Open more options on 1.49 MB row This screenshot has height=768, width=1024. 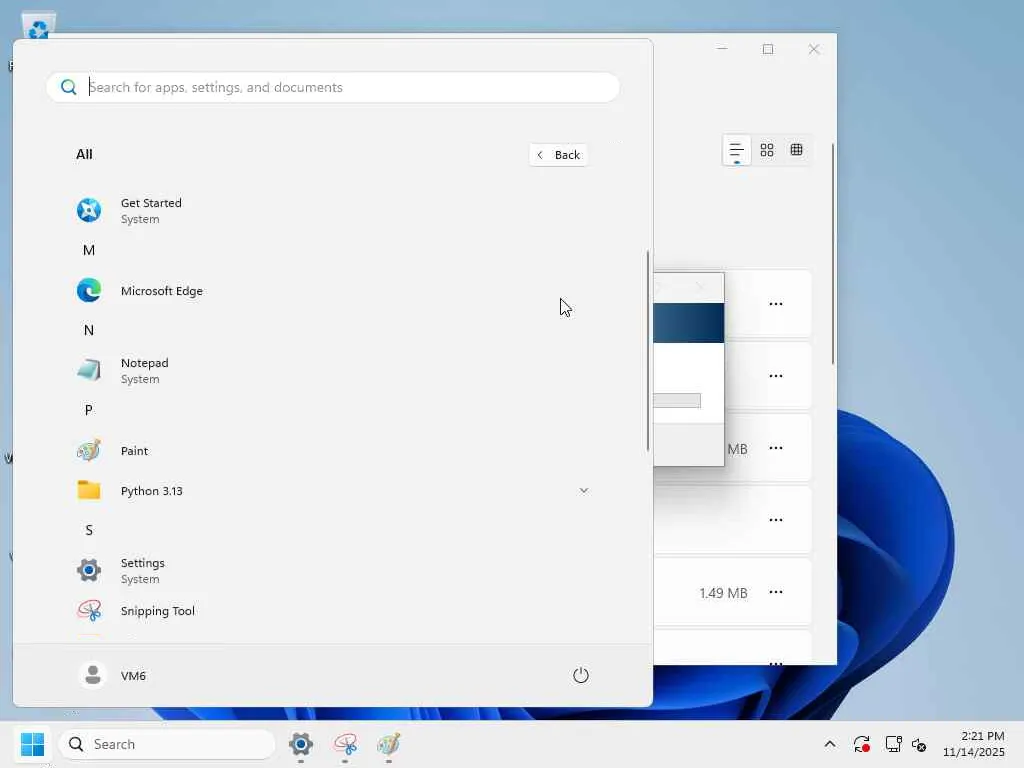pyautogui.click(x=776, y=592)
